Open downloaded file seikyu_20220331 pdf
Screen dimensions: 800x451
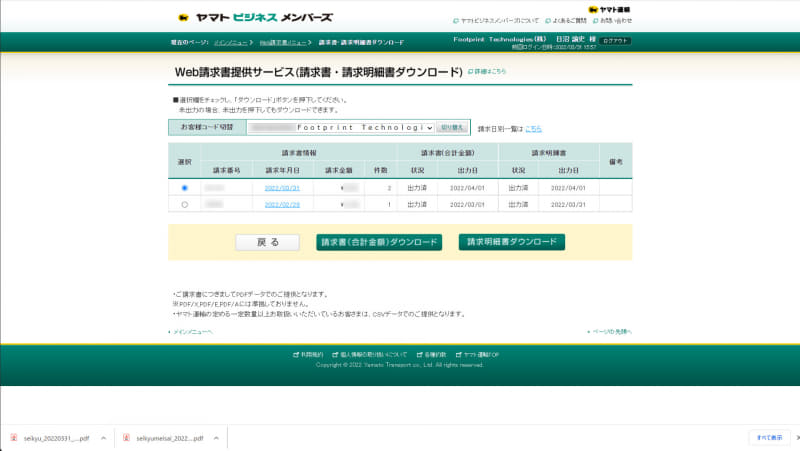56,438
